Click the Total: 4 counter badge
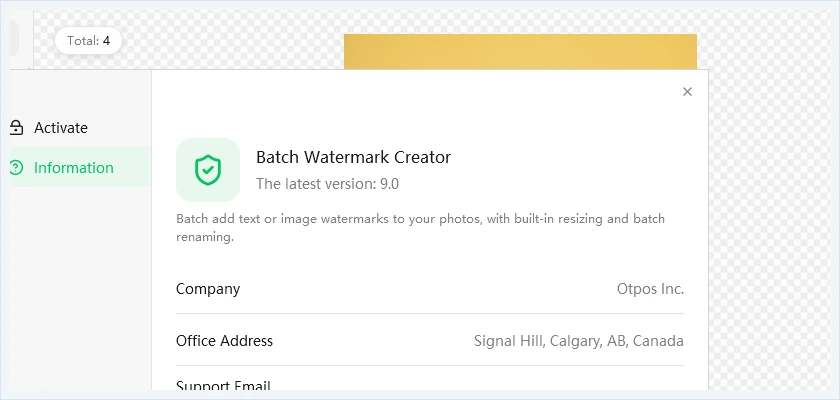The height and width of the screenshot is (400, 840). tap(88, 41)
